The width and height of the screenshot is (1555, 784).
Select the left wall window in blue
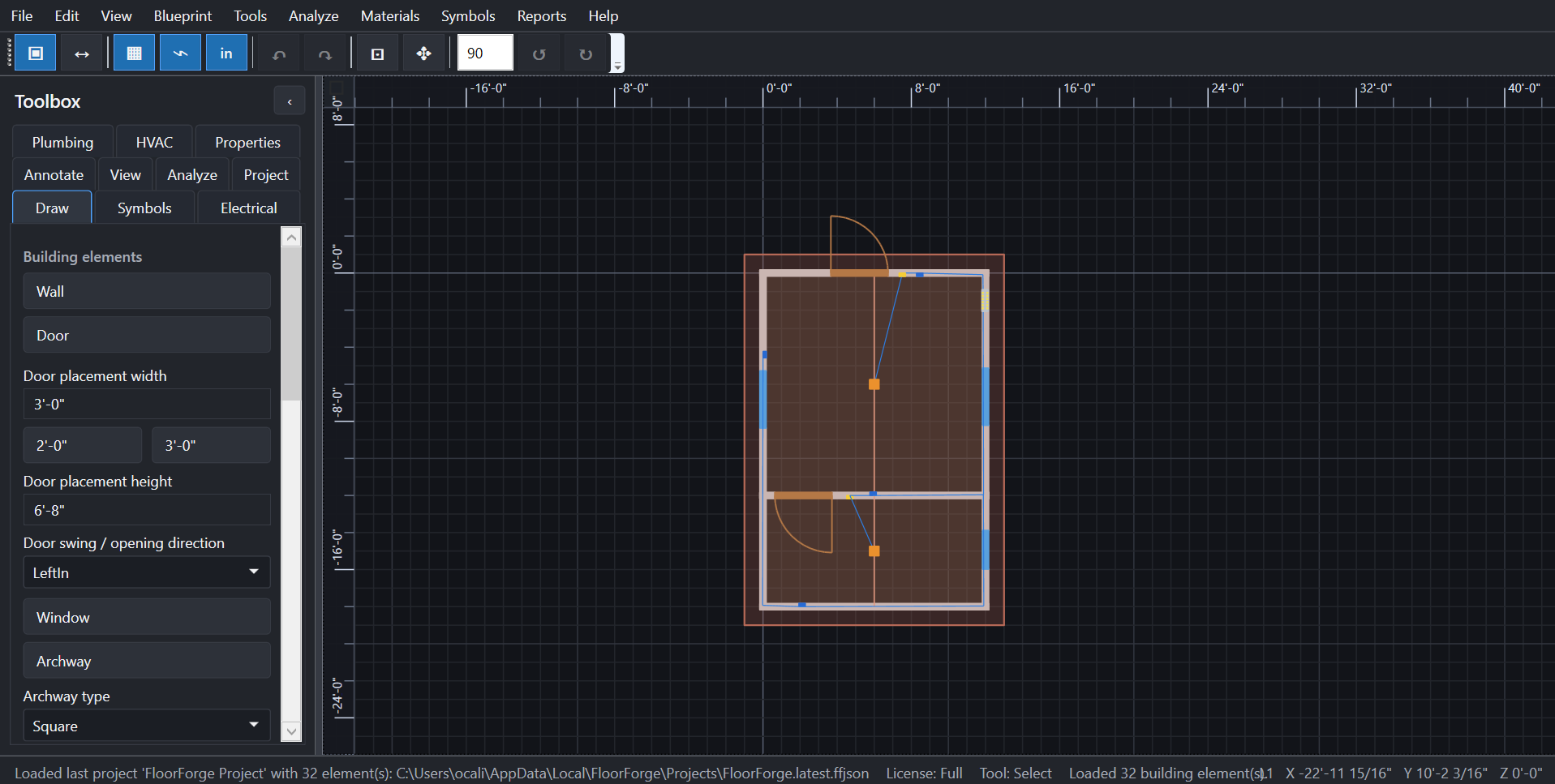tap(763, 399)
